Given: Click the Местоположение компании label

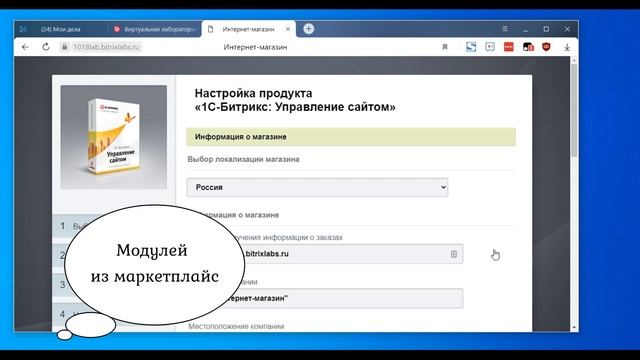Looking at the screenshot, I should [x=236, y=327].
